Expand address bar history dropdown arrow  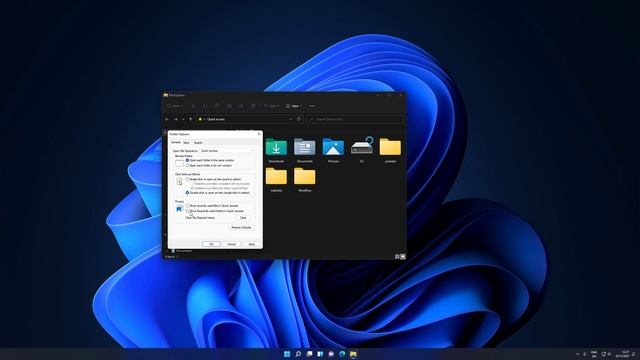291,119
